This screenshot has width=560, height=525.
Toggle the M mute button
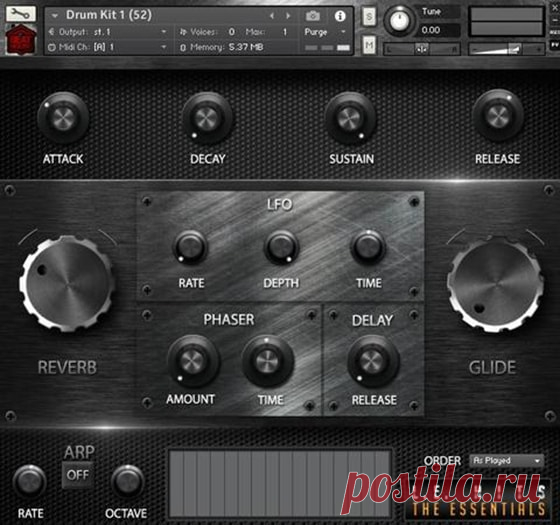(369, 45)
